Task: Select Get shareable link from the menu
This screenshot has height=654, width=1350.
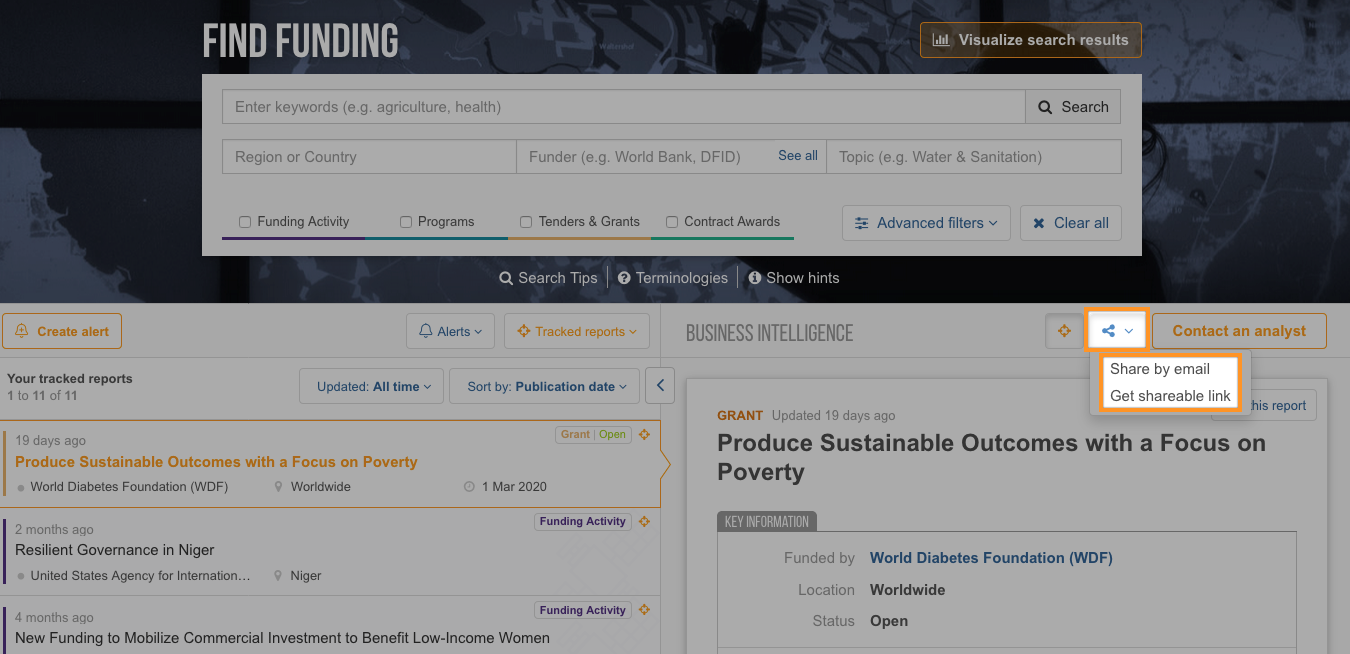Action: tap(1170, 396)
